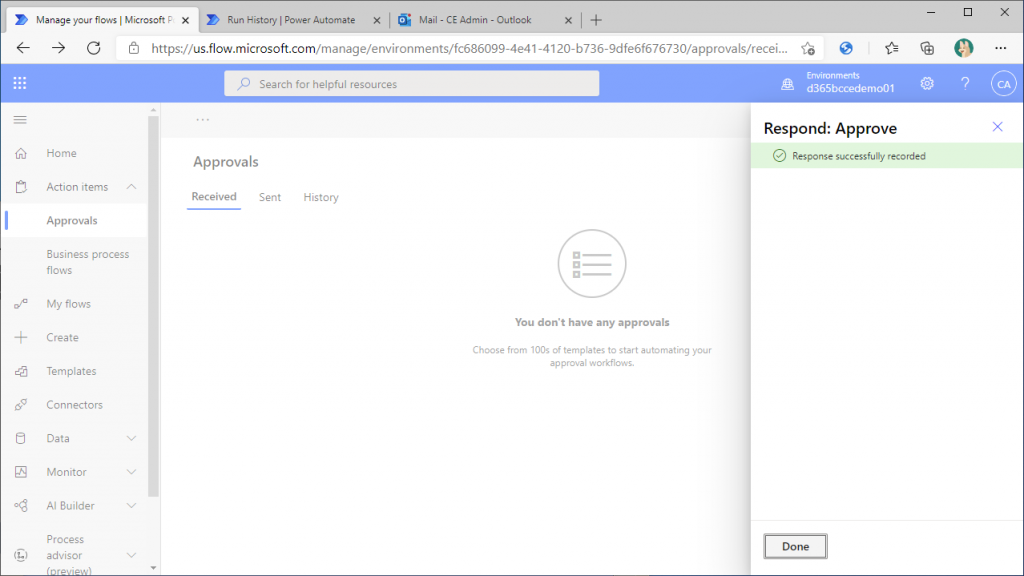1024x576 pixels.
Task: Click the Monitor chart icon
Action: click(21, 472)
